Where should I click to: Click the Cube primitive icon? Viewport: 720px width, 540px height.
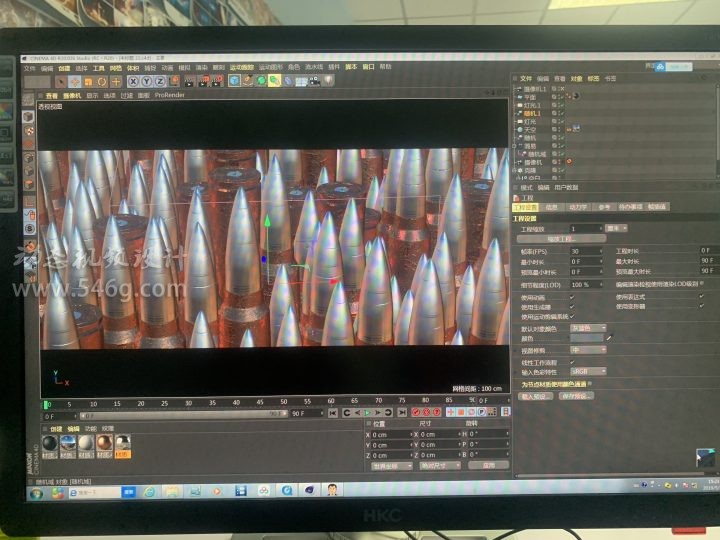click(234, 81)
